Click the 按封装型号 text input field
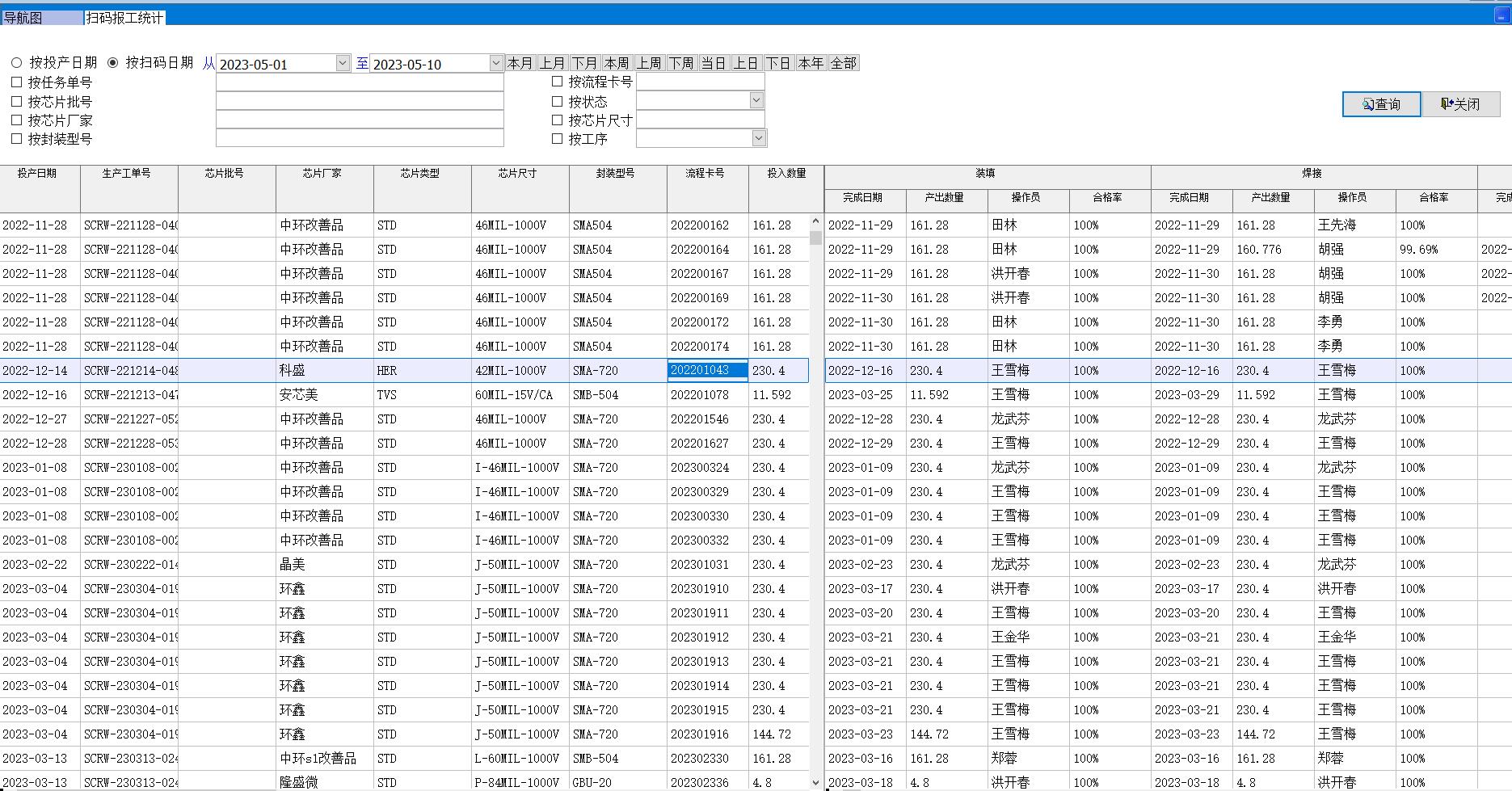The image size is (1512, 791). click(360, 139)
